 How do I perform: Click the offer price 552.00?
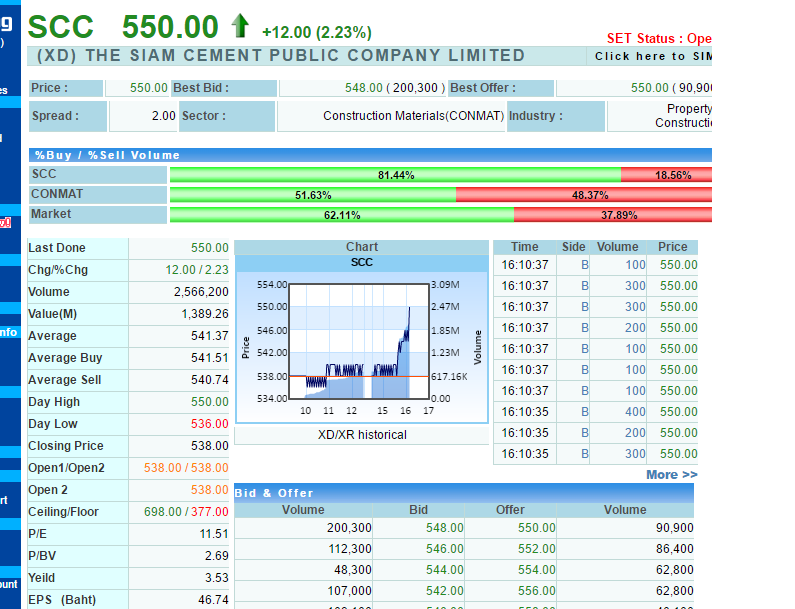(536, 549)
